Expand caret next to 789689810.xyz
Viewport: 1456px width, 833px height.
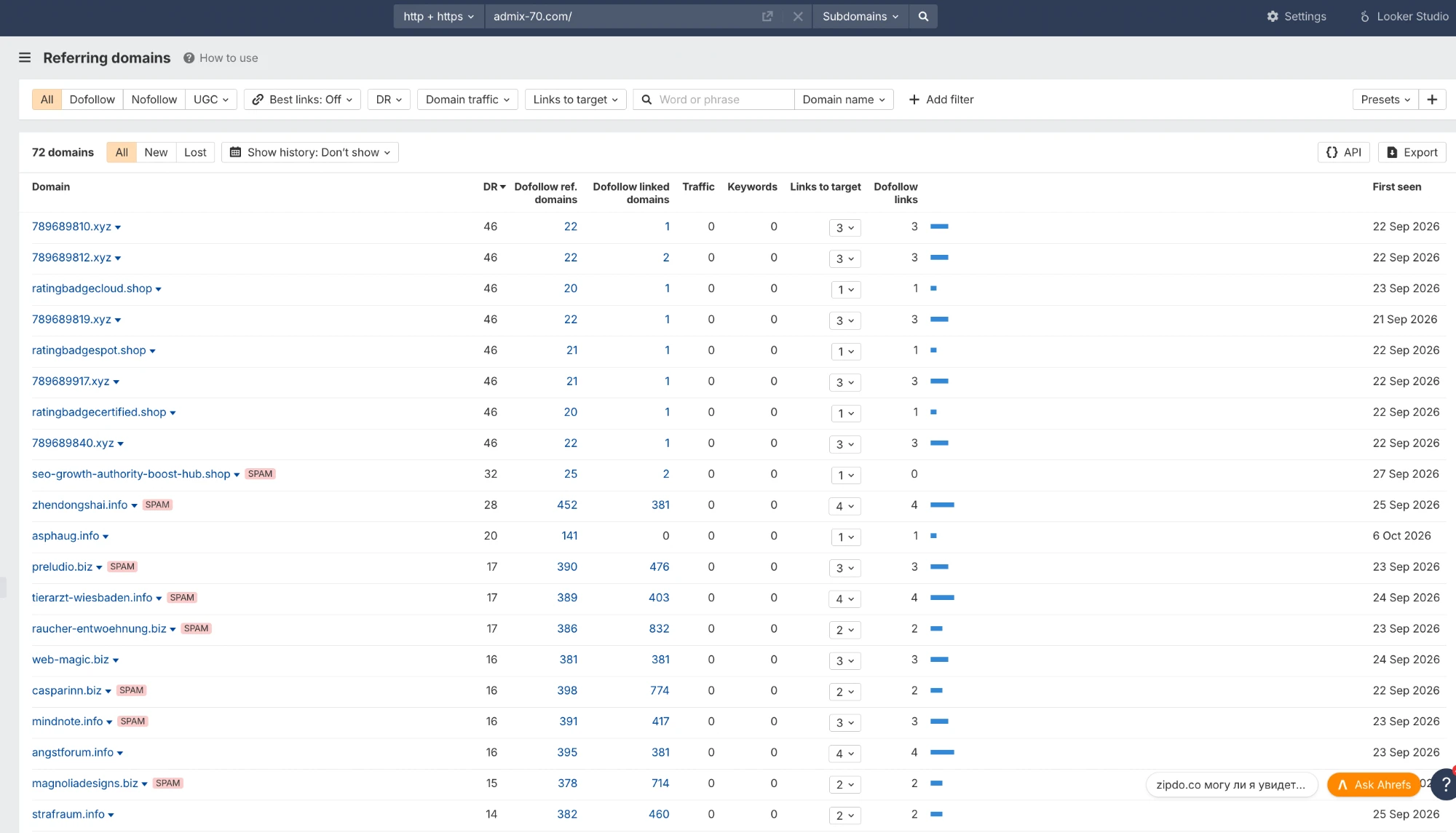click(x=118, y=228)
